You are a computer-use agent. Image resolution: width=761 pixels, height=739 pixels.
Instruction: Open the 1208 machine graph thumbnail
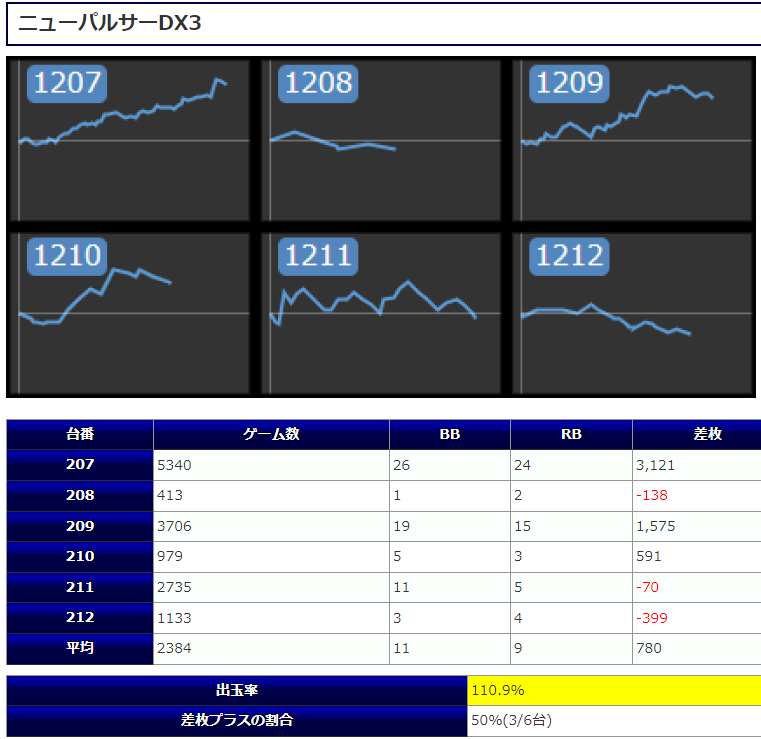tap(380, 140)
